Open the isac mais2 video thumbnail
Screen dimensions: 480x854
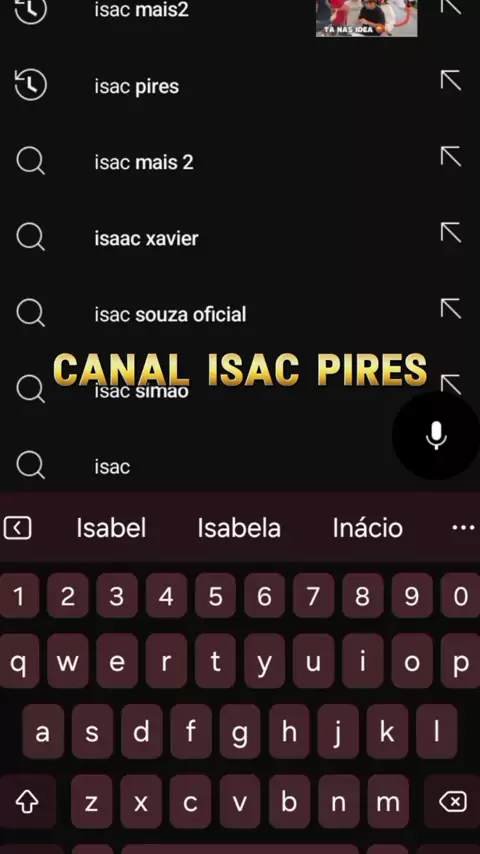pos(367,18)
